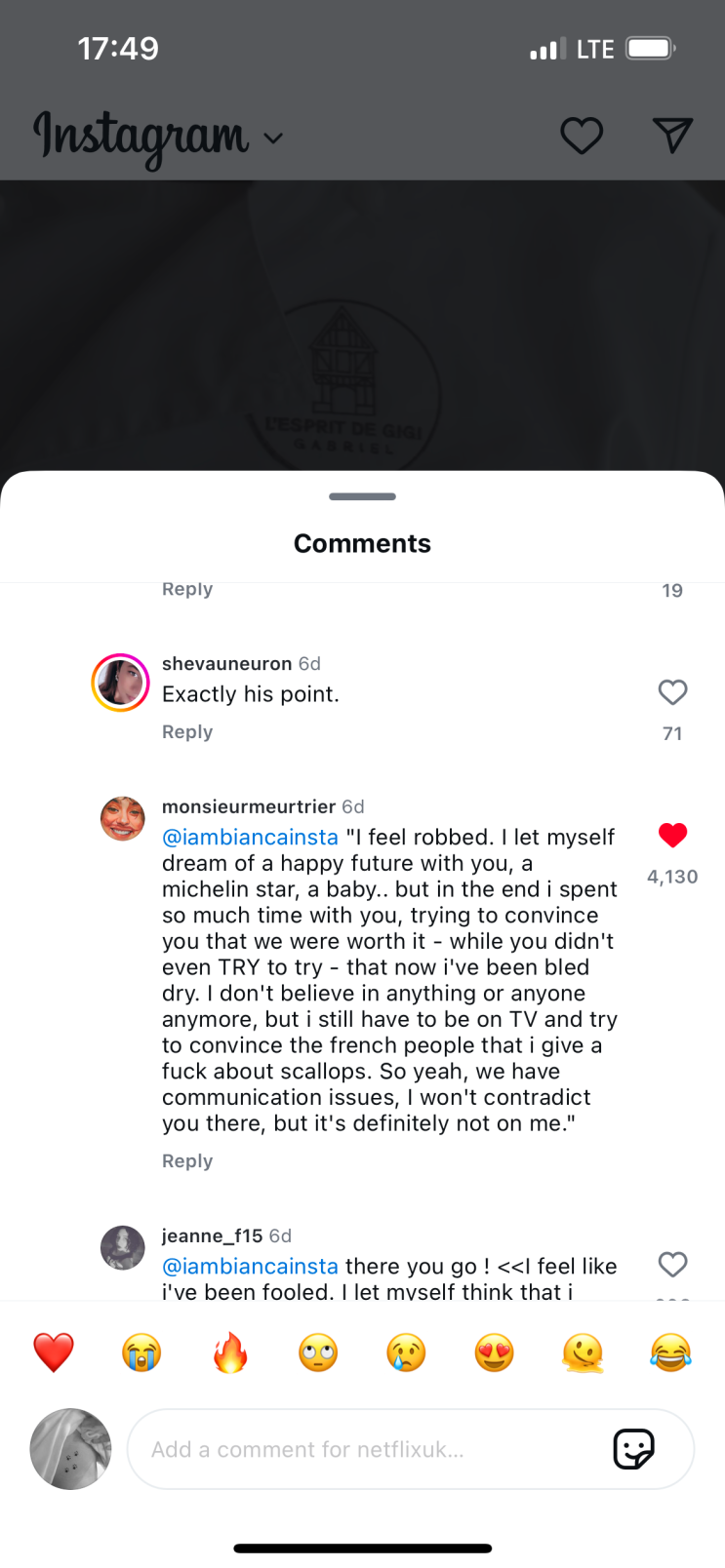Reply to monsieurmeurtrier's comment
The width and height of the screenshot is (725, 1568).
click(187, 1161)
